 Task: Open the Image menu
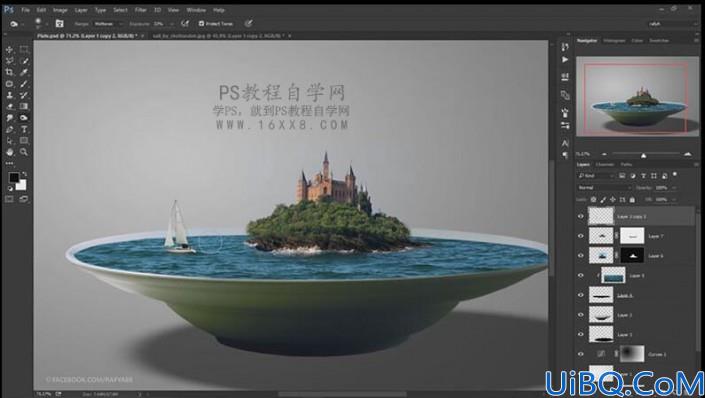60,9
